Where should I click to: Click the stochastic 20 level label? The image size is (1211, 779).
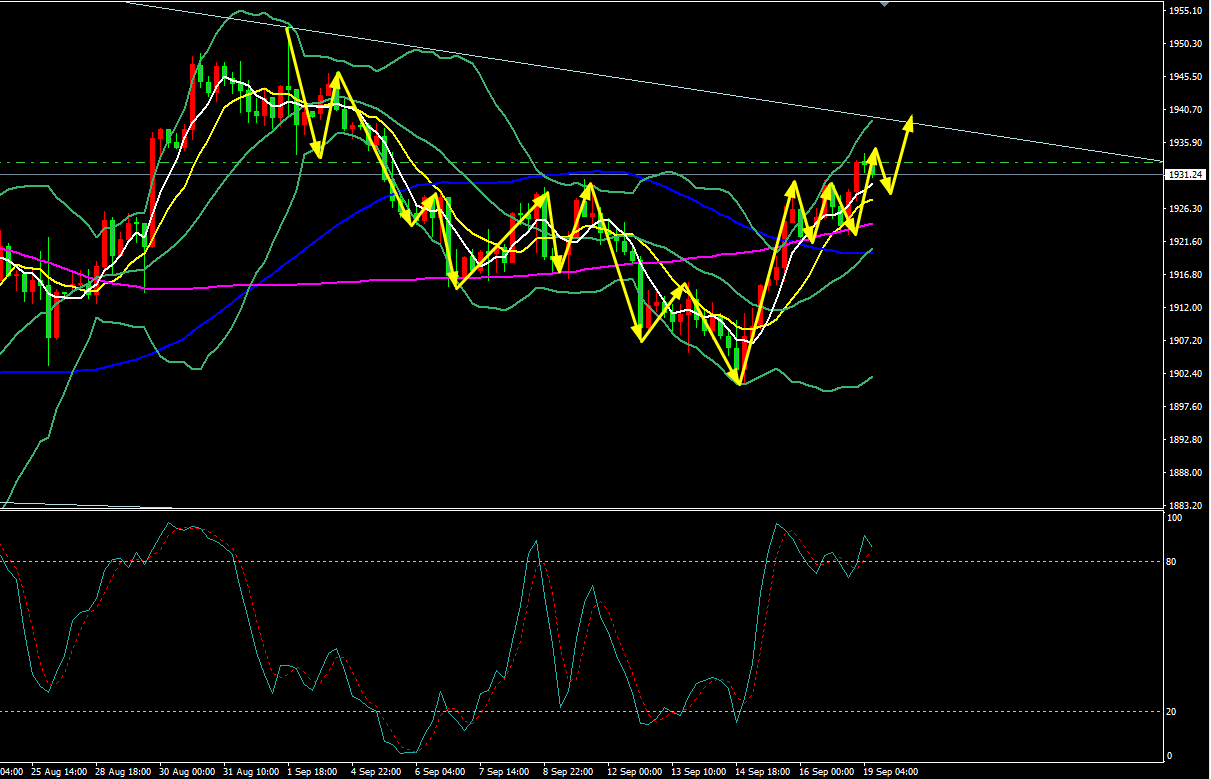pos(1173,712)
